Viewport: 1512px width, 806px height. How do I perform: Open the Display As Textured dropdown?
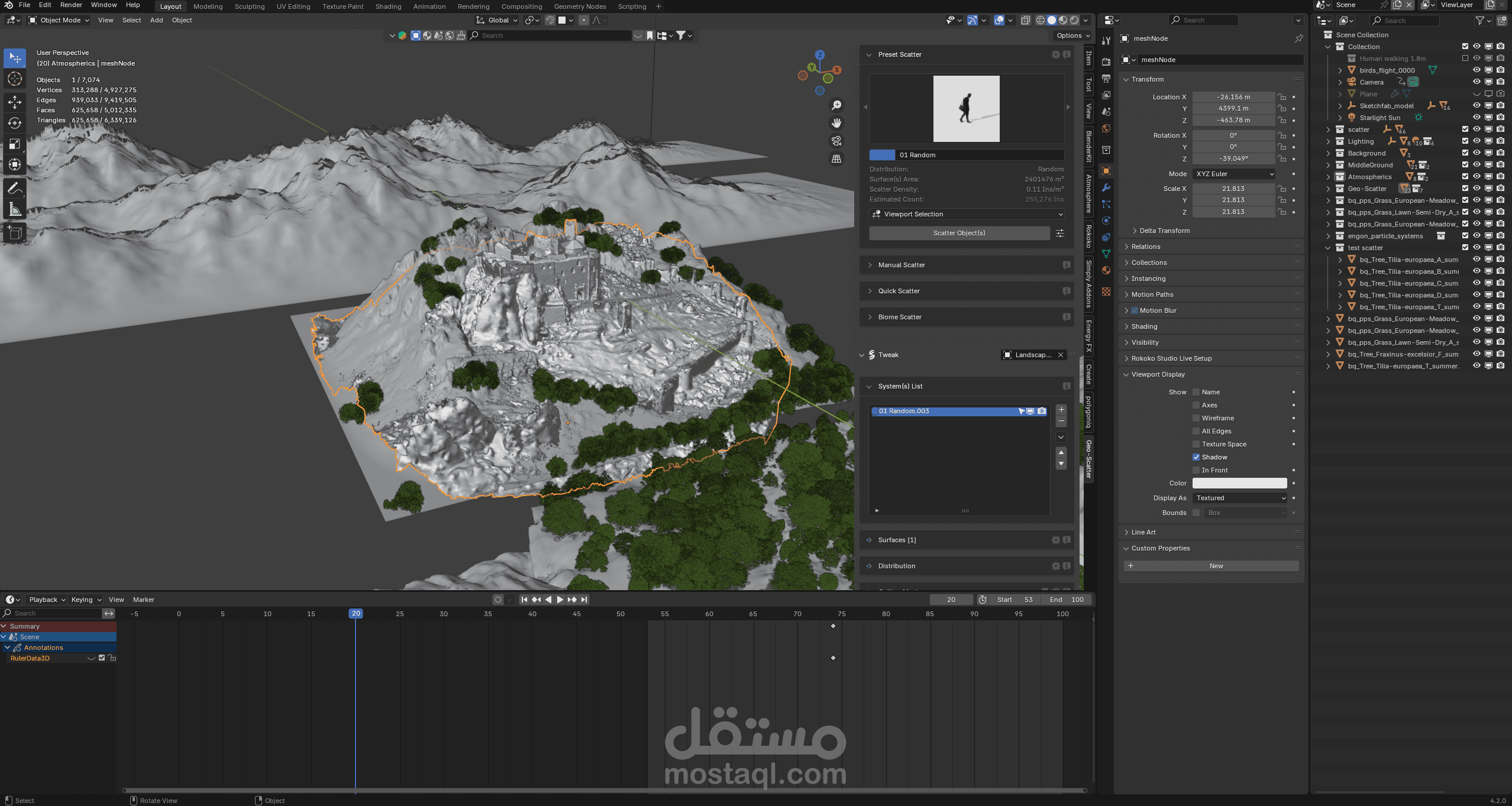[x=1239, y=498]
